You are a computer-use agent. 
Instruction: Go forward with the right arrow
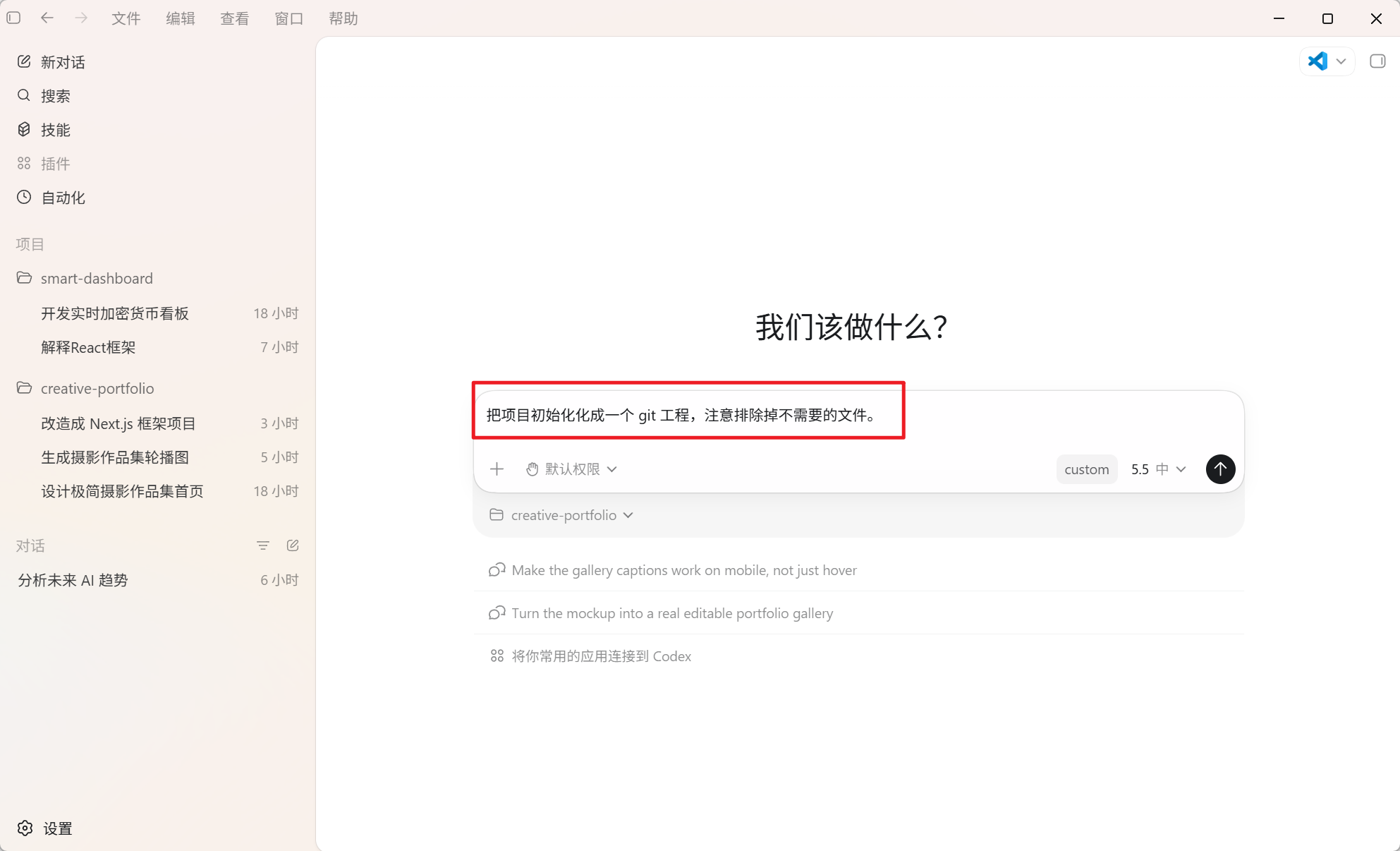[81, 18]
